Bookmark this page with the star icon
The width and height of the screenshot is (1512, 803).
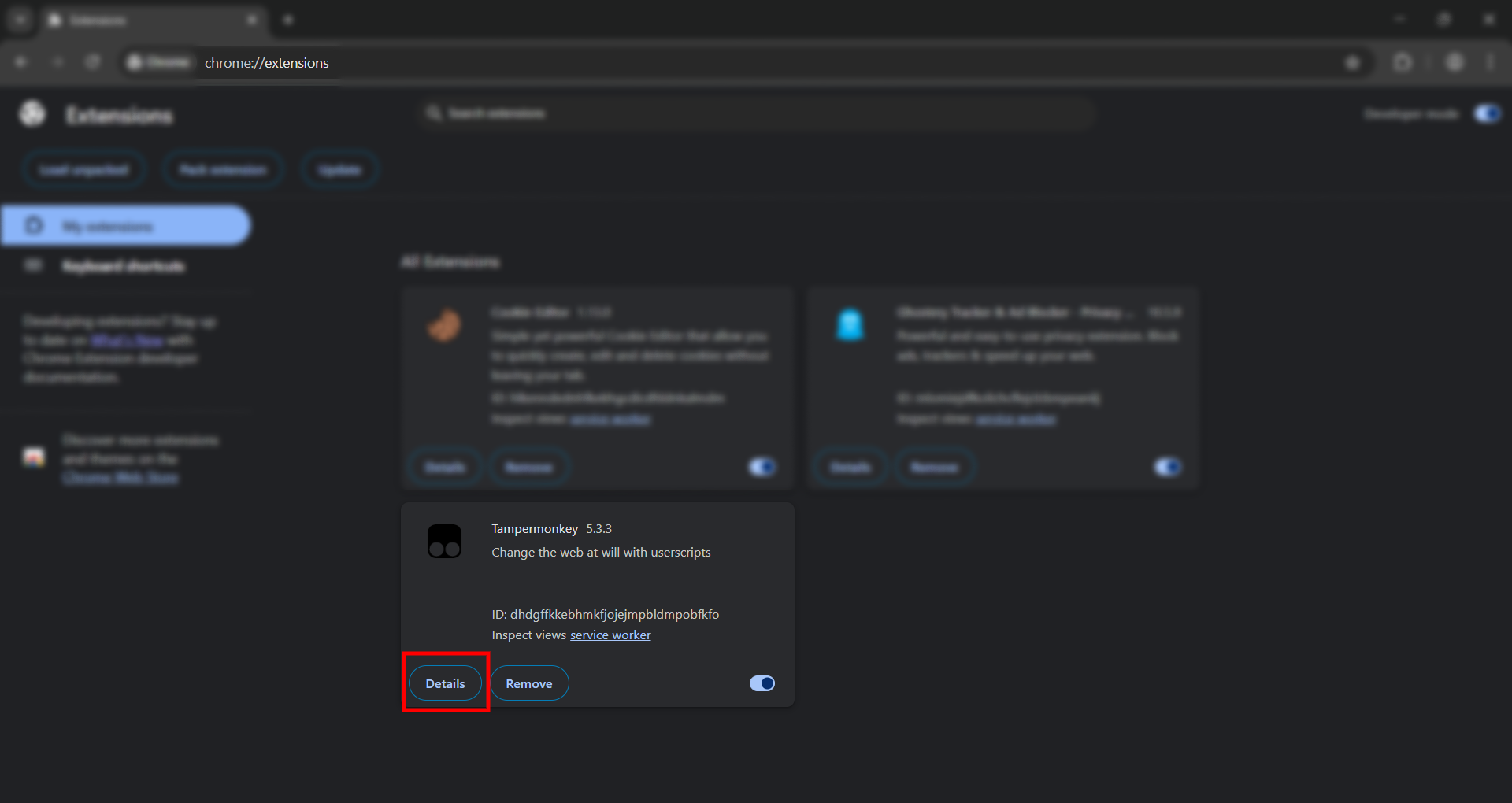click(x=1352, y=62)
